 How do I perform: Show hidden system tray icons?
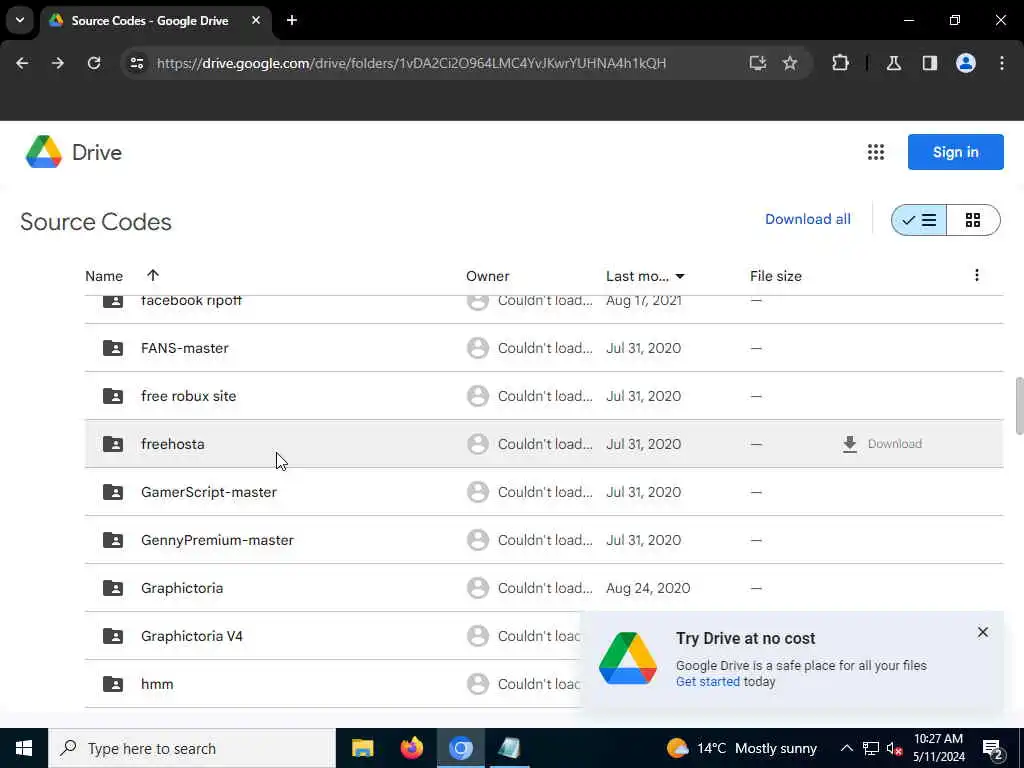(846, 748)
